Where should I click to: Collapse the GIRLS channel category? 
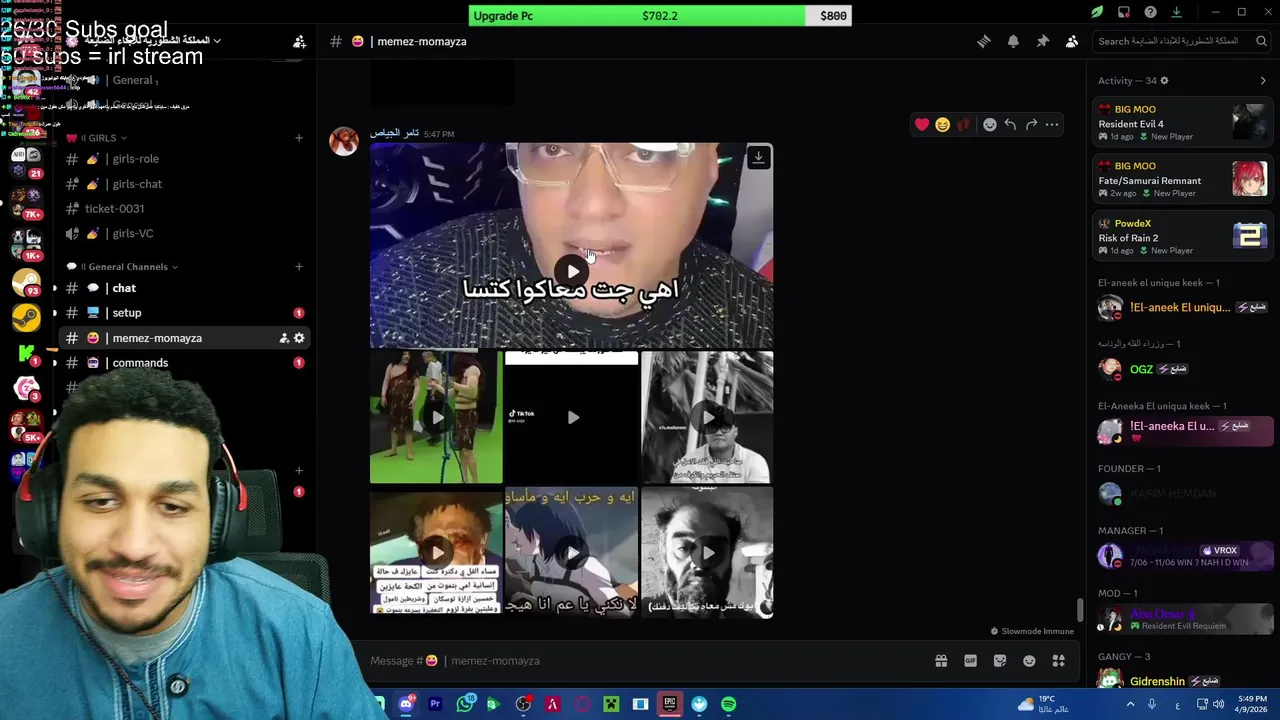[x=96, y=138]
